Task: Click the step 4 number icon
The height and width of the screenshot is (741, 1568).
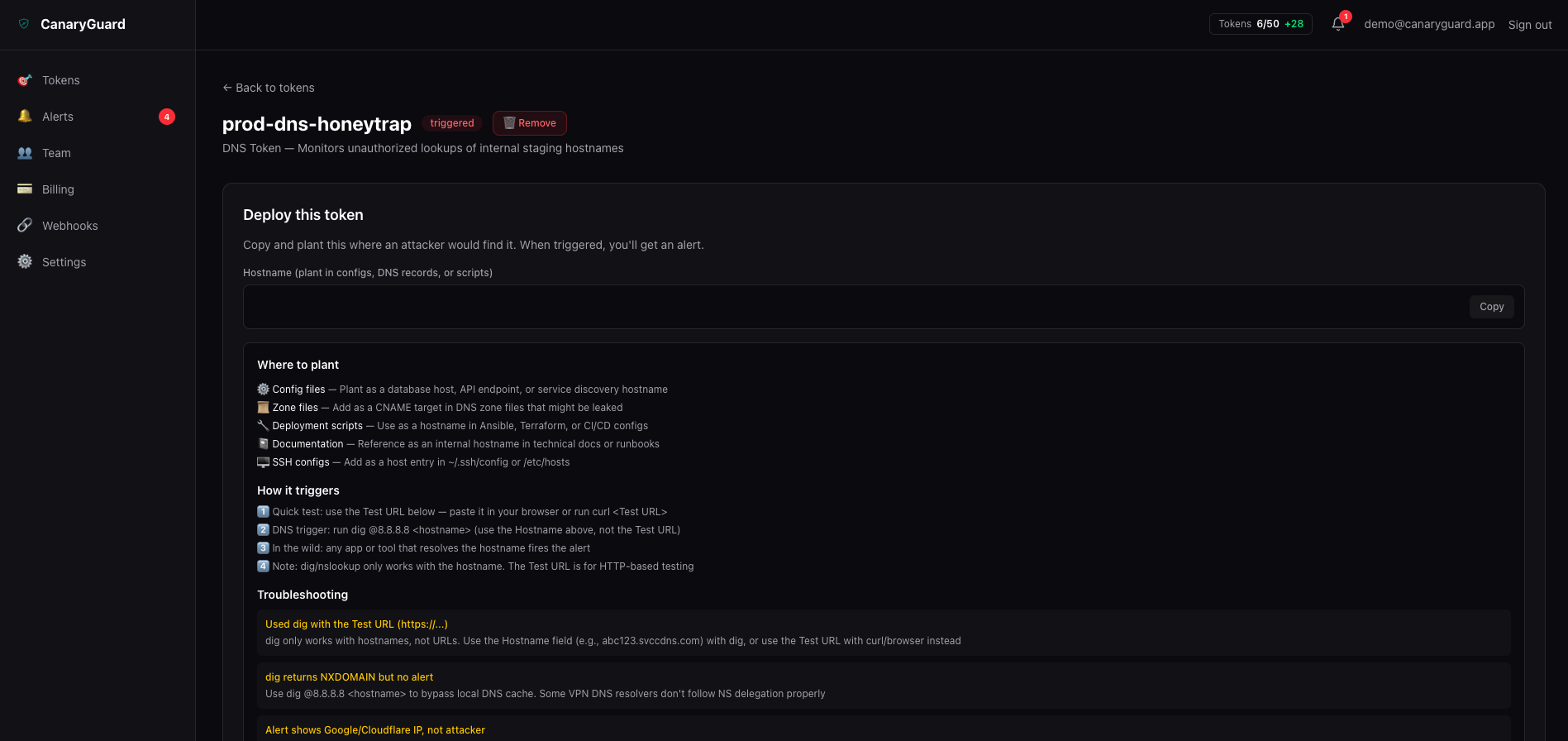Action: (x=263, y=566)
